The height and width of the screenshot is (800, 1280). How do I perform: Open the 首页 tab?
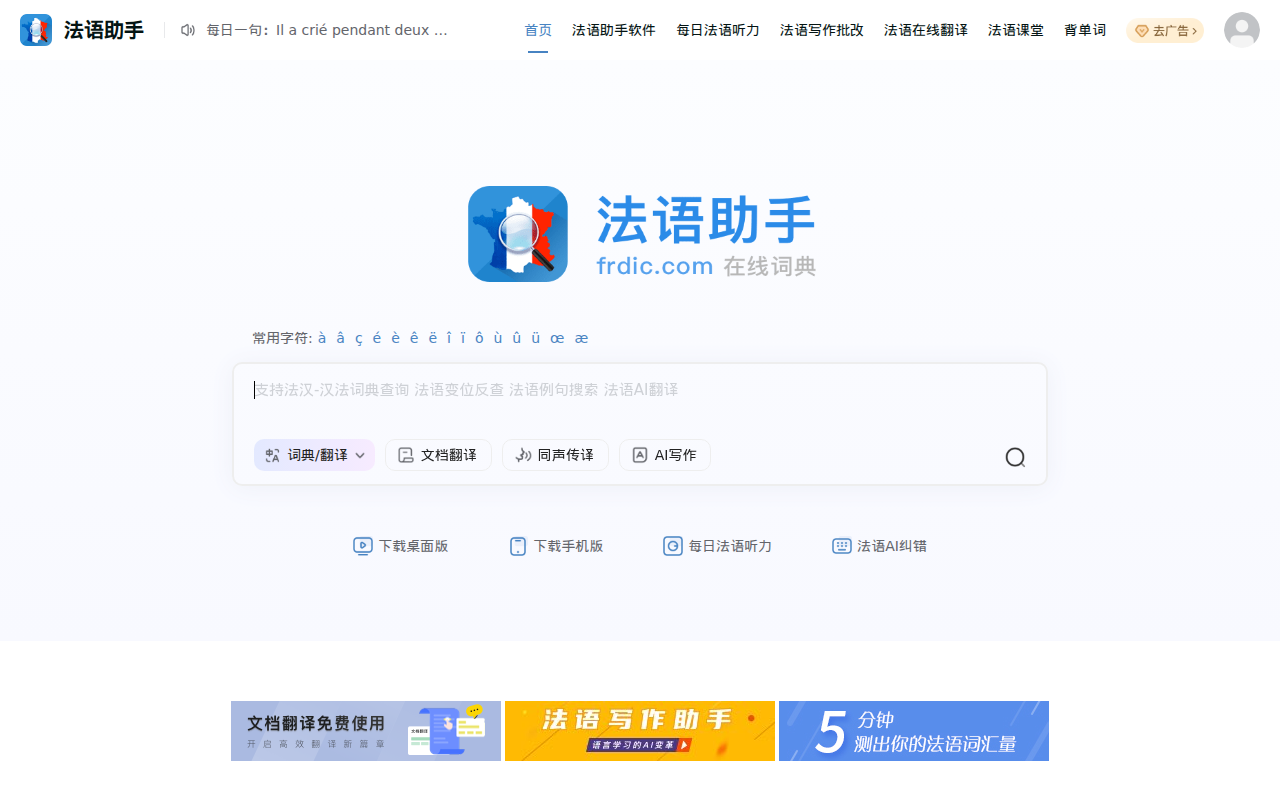pos(538,30)
